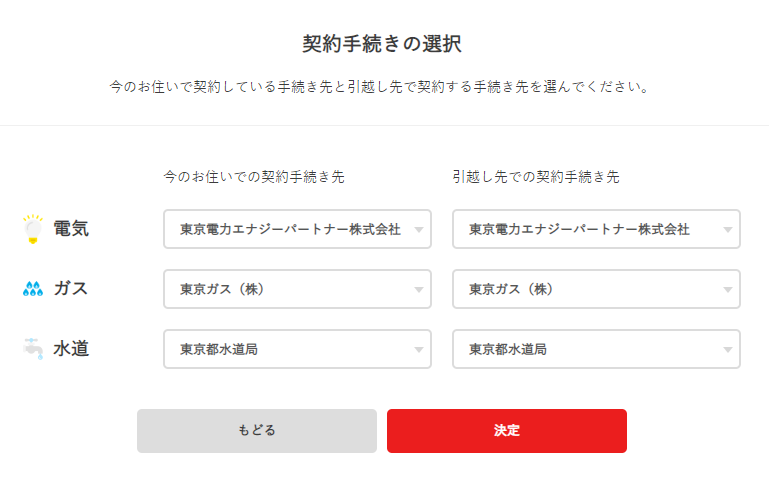Open current residence electricity provider dropdown
Viewport: 769px width, 479px height.
pos(297,229)
